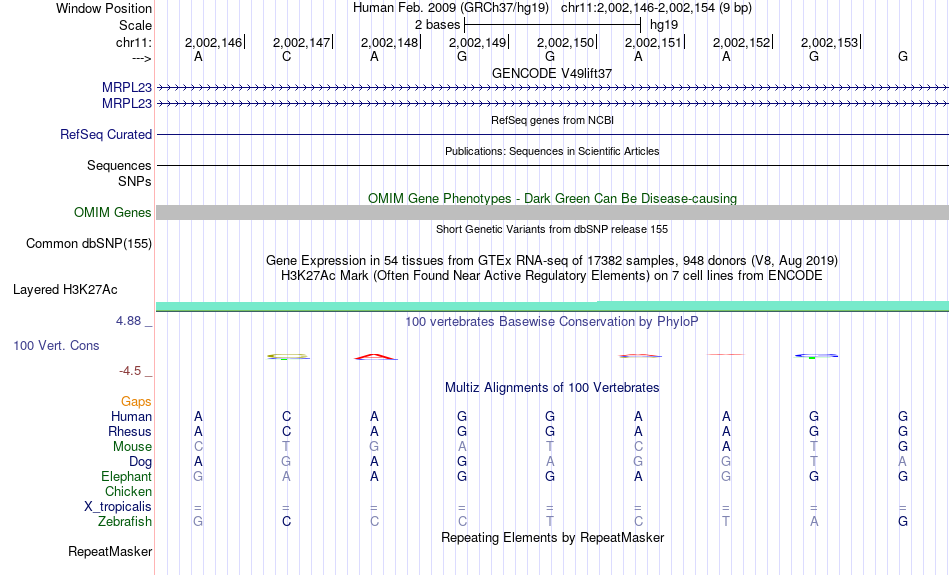
Task: Click the SNPs track label
Action: tap(135, 181)
